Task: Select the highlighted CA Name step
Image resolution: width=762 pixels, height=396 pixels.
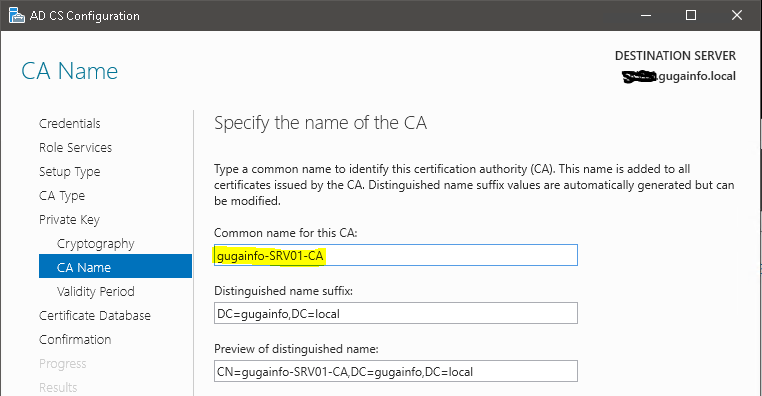Action: (x=115, y=266)
